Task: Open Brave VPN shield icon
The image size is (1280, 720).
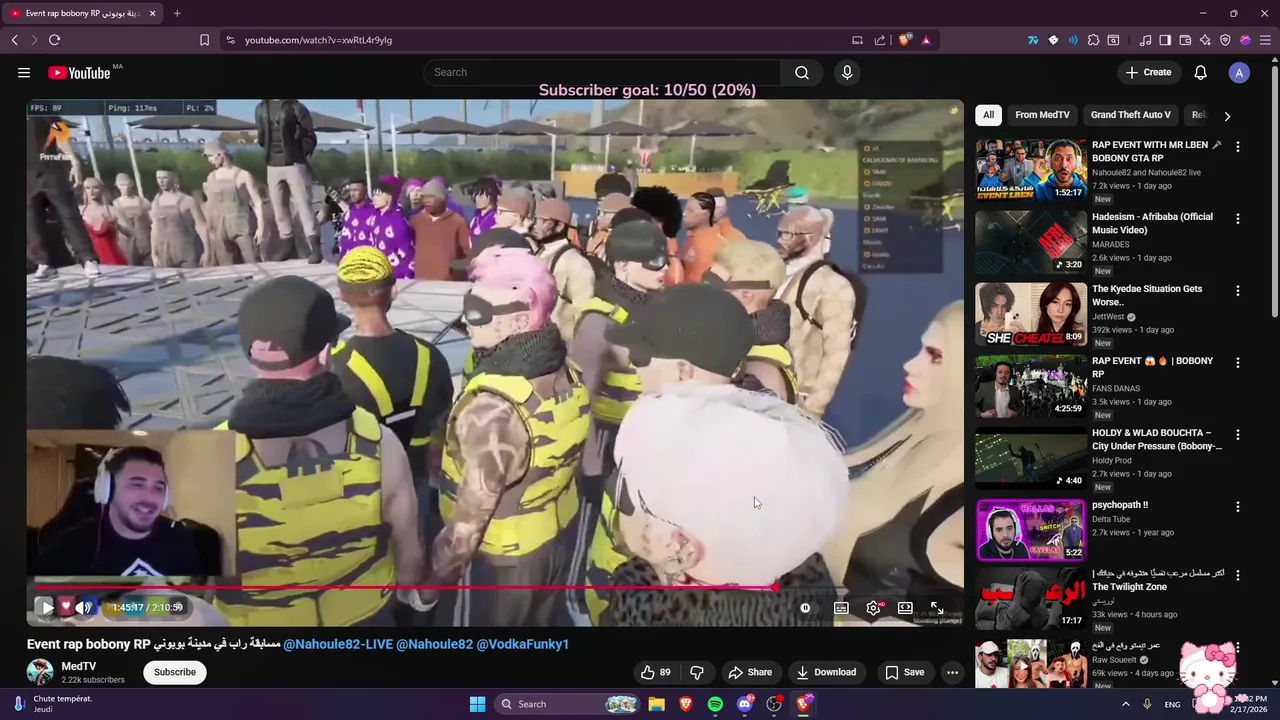Action: tap(1225, 40)
